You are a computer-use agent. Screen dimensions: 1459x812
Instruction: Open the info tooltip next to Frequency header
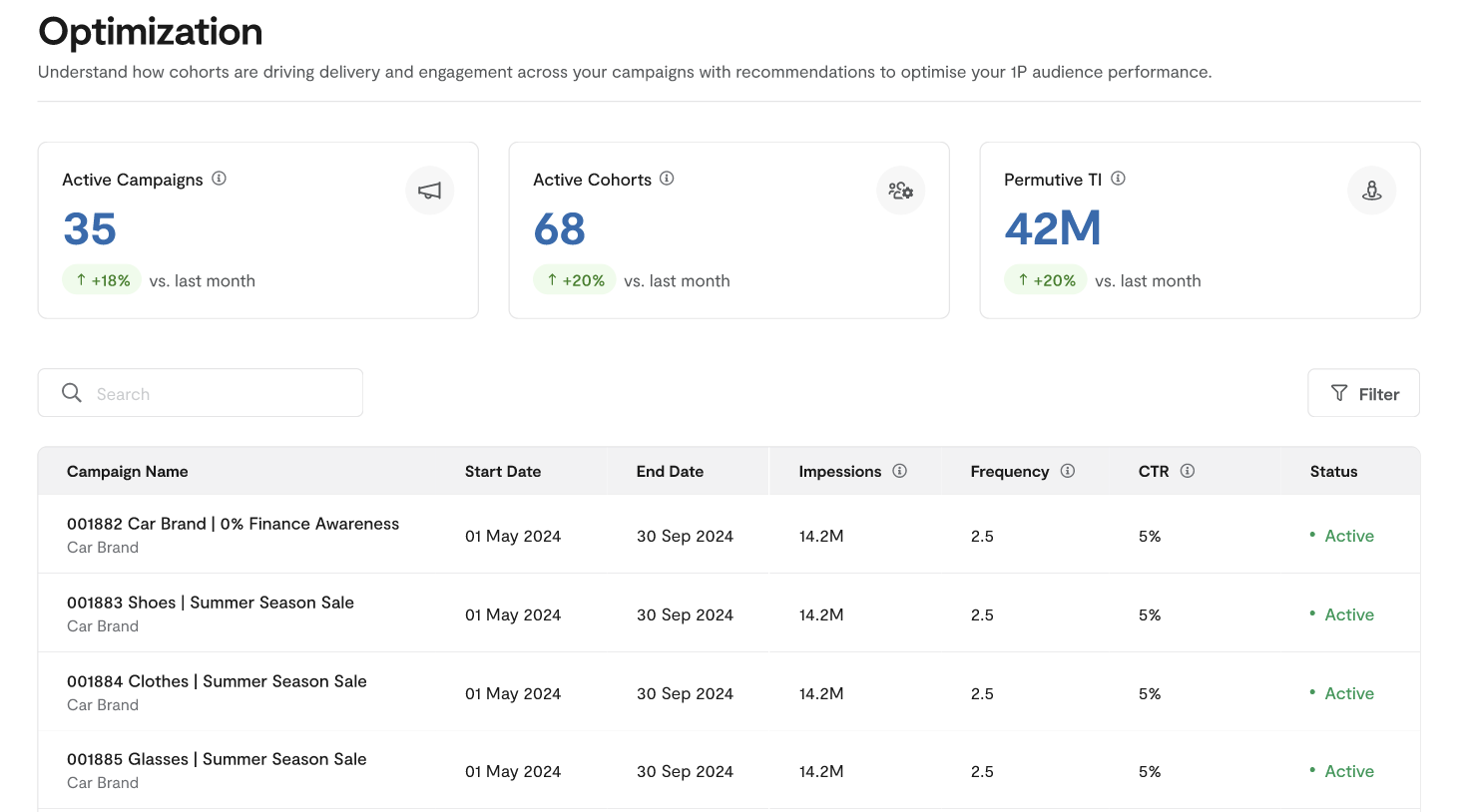tap(1068, 471)
